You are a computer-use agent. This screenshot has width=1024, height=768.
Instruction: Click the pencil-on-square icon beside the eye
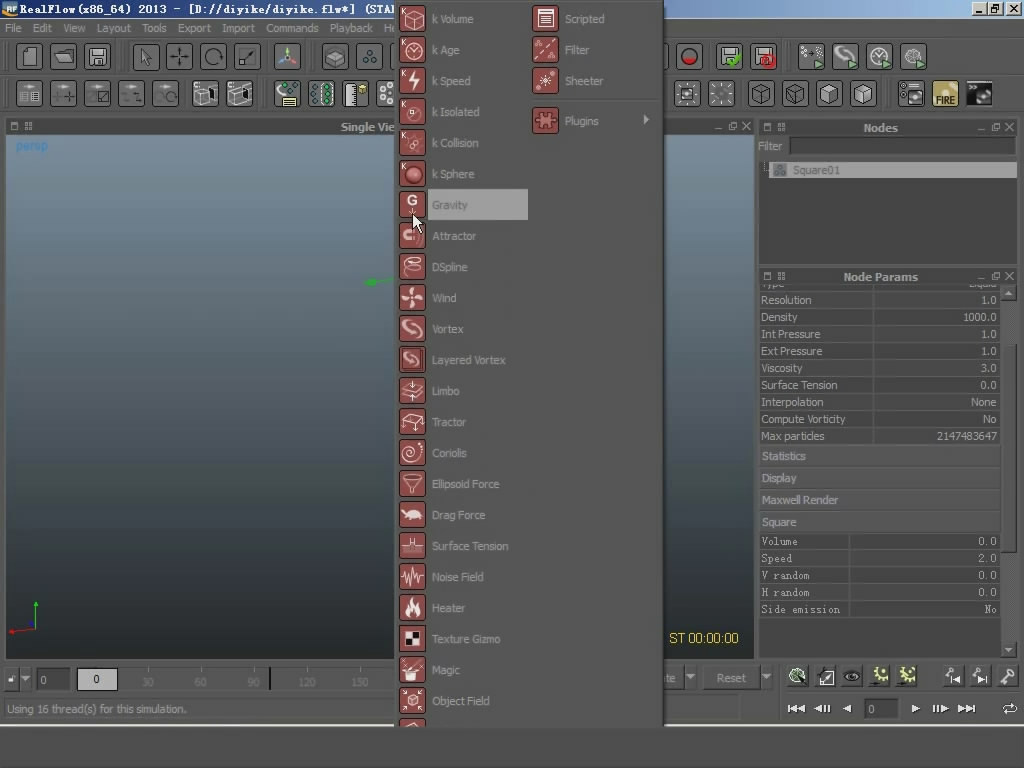[x=825, y=677]
